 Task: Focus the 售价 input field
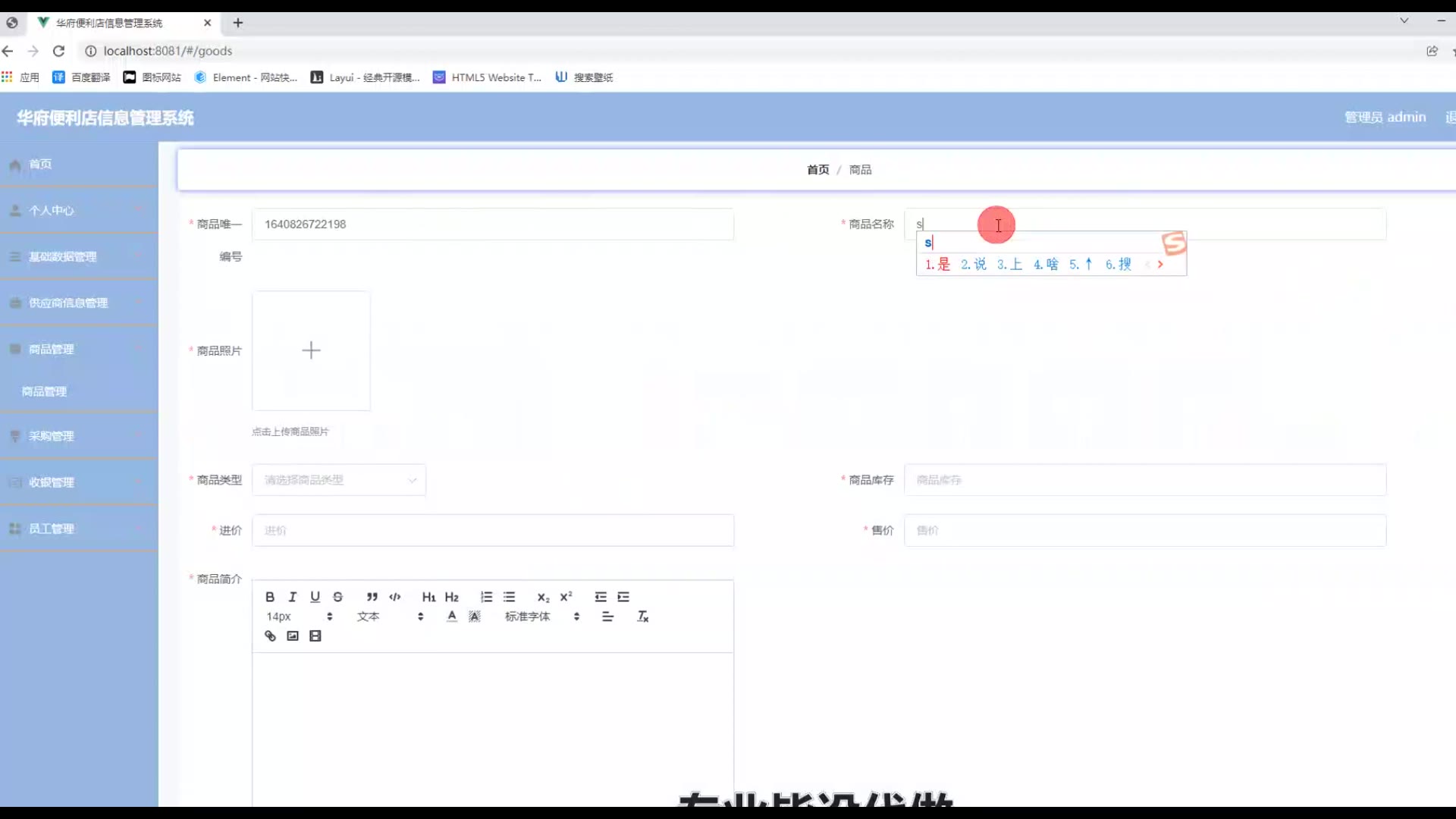(x=1145, y=531)
